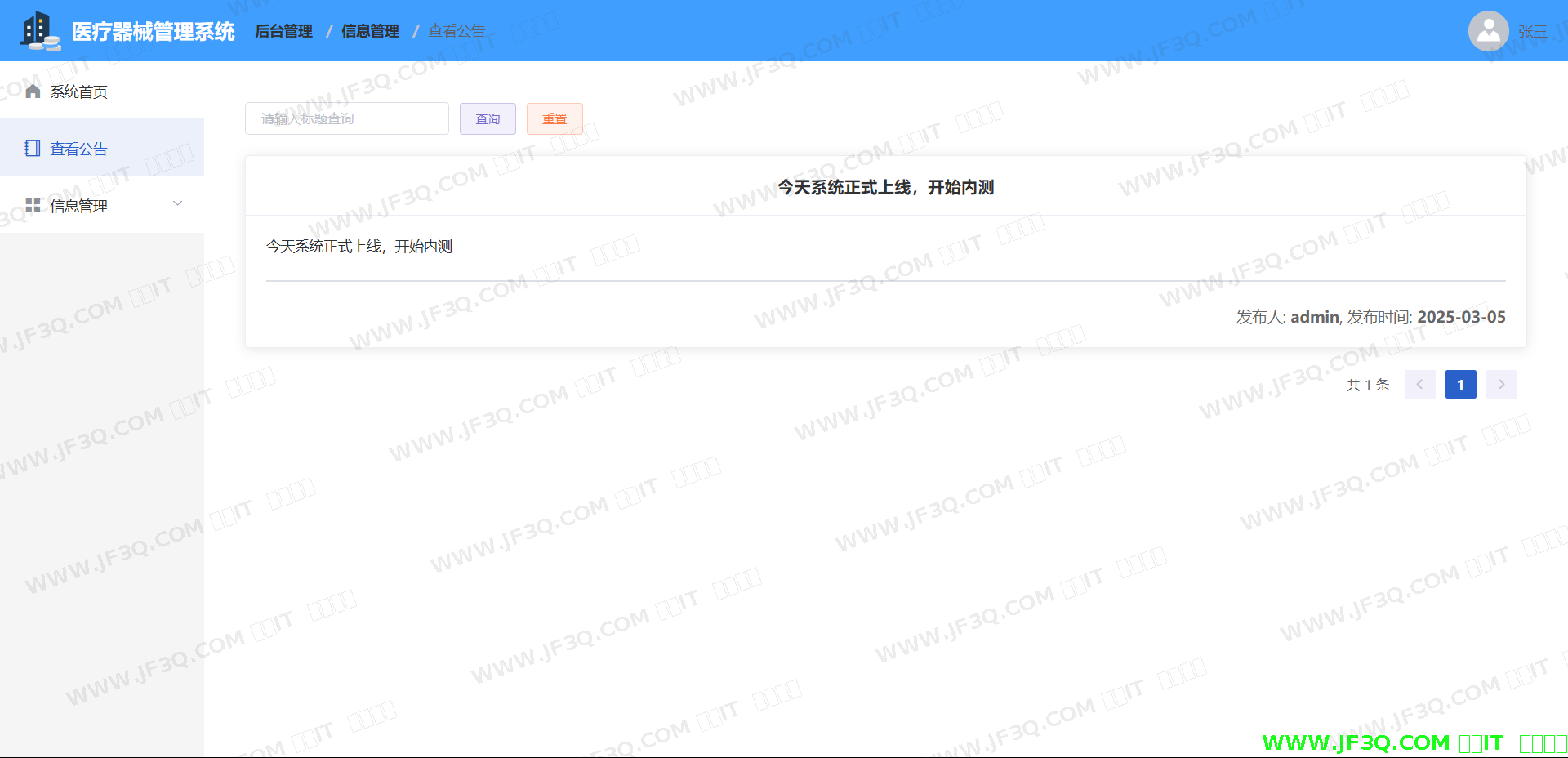Click the 后台管理 breadcrumb link

click(283, 31)
